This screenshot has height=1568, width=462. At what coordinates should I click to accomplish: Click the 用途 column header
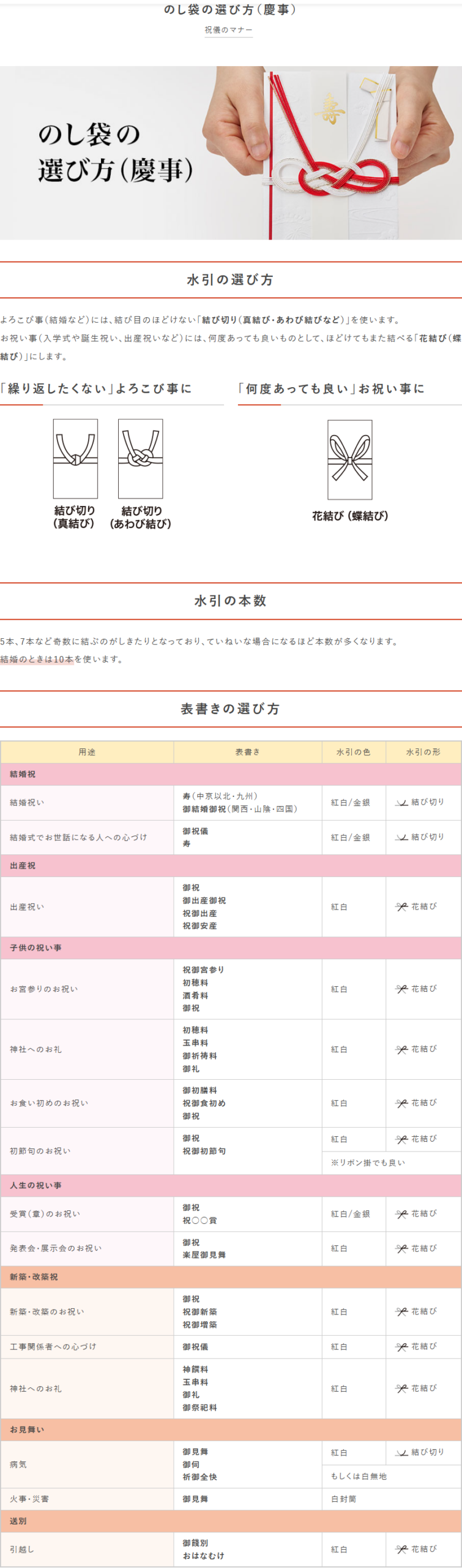[87, 752]
